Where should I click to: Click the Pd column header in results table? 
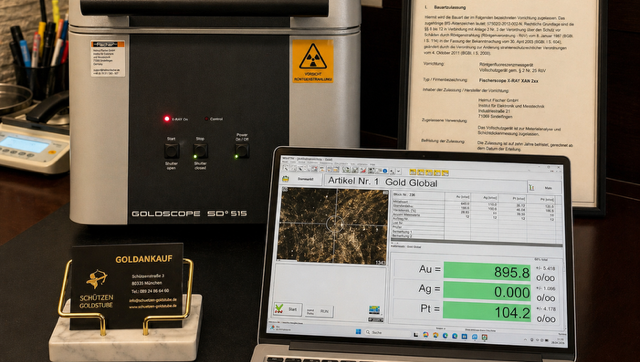(x=546, y=199)
